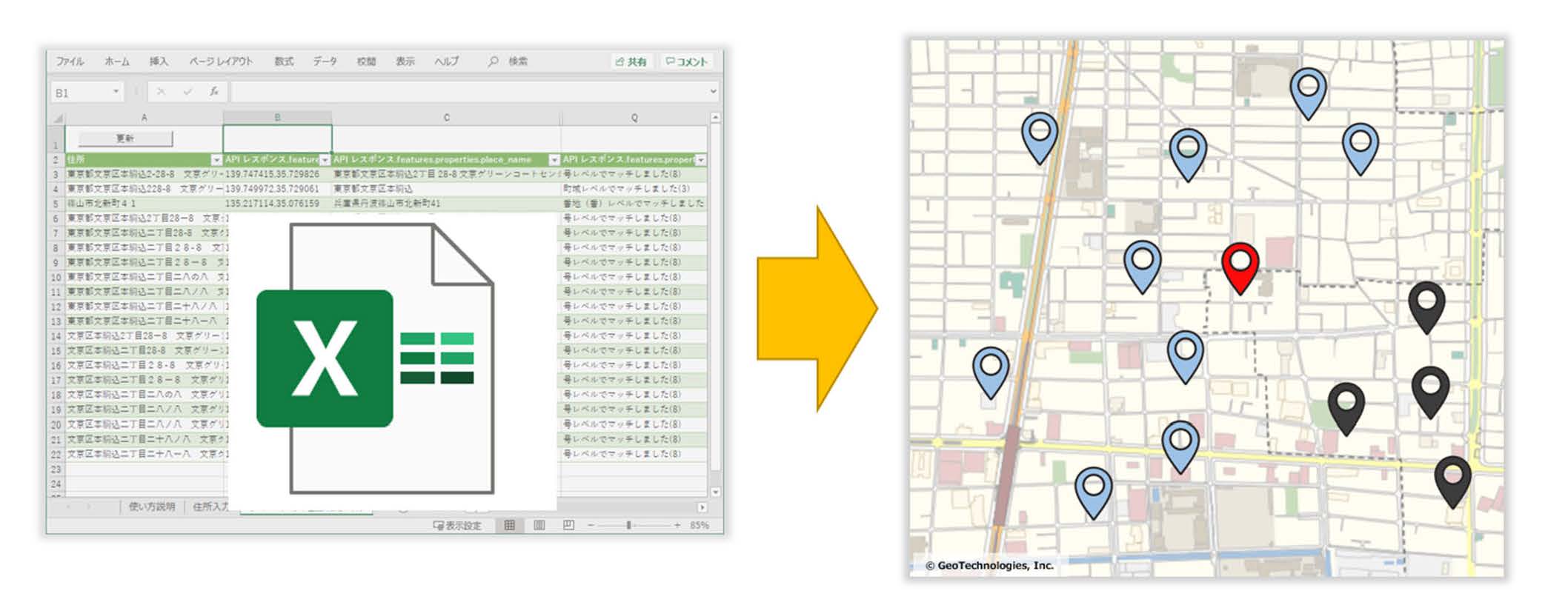Click the fx insert function icon
Image resolution: width=1568 pixels, height=605 pixels.
coord(213,92)
